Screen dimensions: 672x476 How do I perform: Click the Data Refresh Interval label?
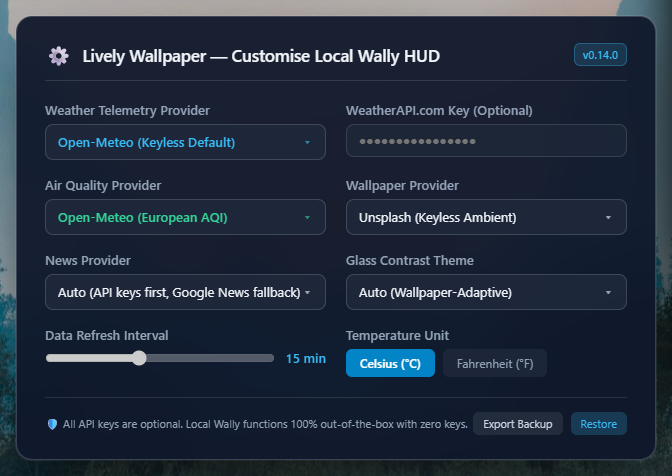coord(107,335)
